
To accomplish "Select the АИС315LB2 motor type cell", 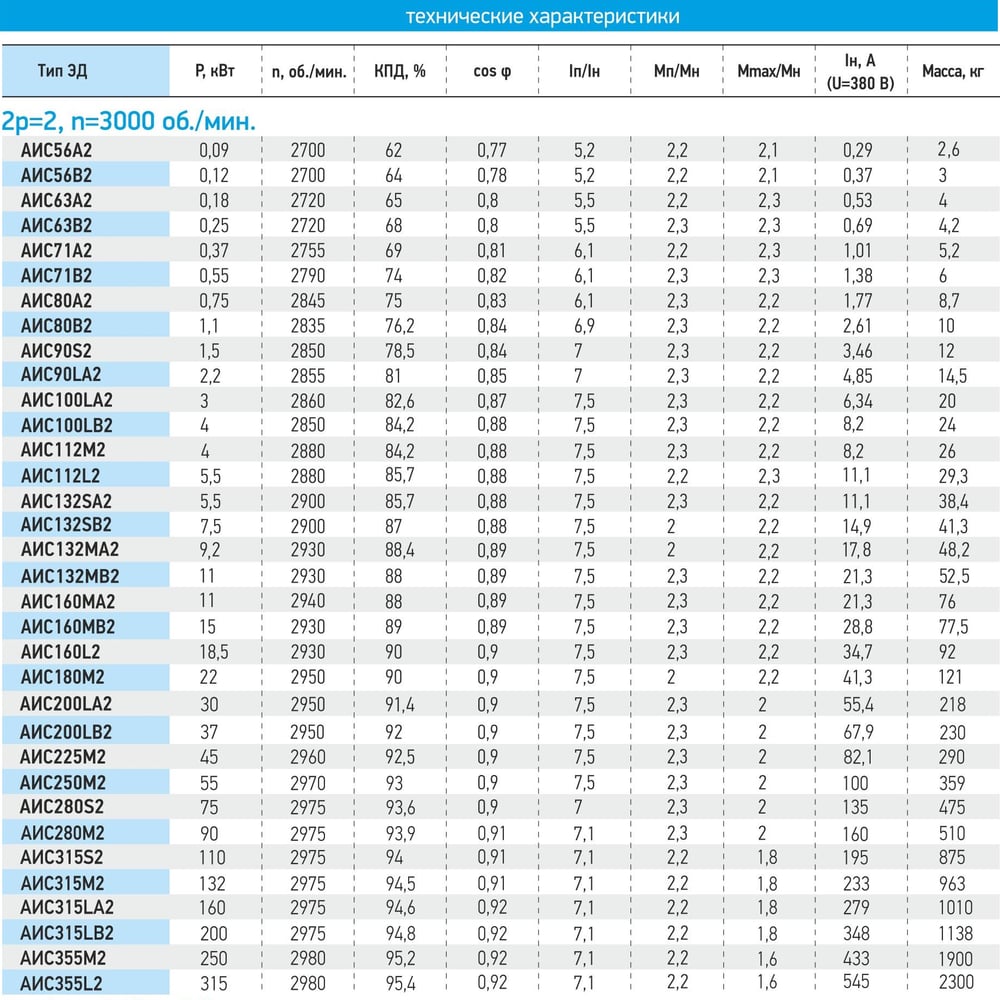I will [67, 933].
